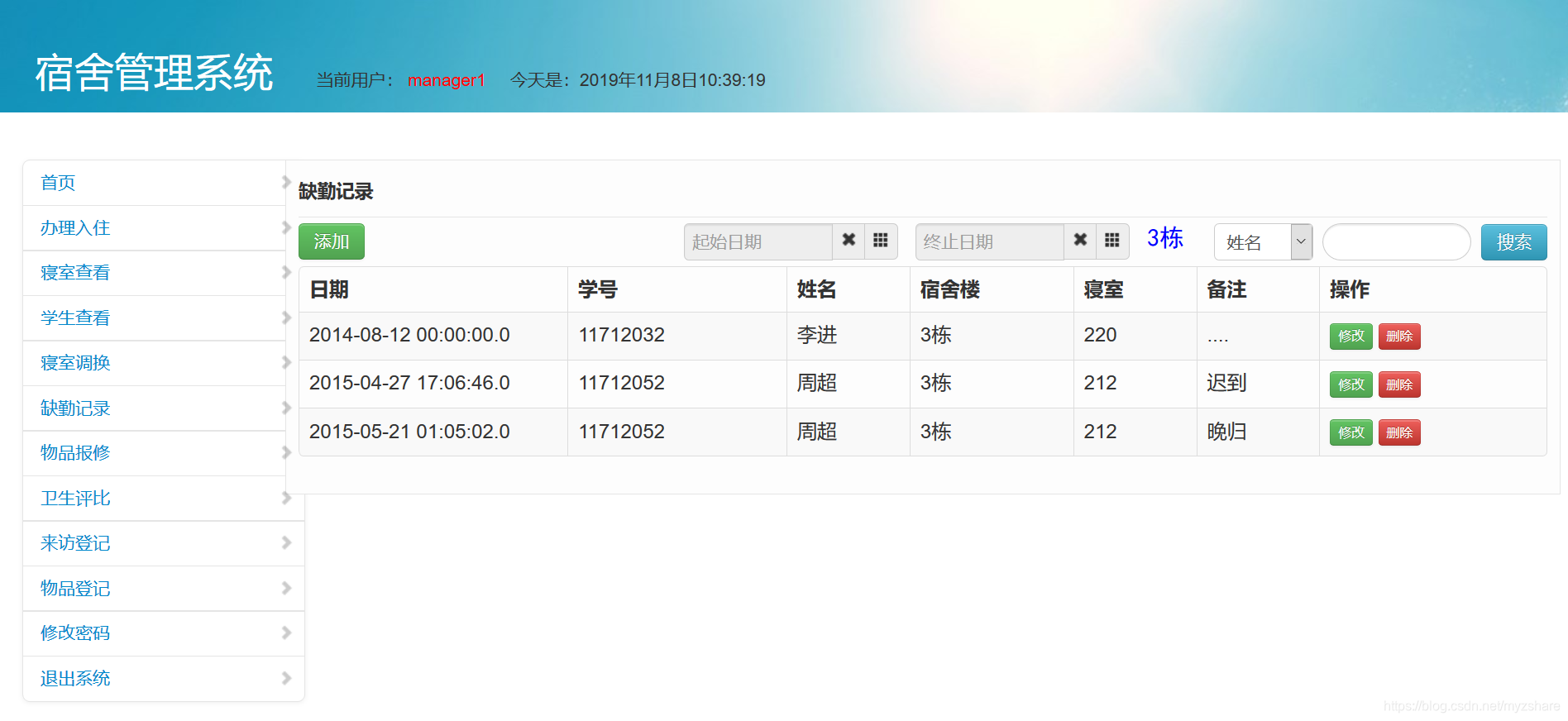Open 物品登记 from the sidebar
1568x721 pixels.
(x=75, y=588)
